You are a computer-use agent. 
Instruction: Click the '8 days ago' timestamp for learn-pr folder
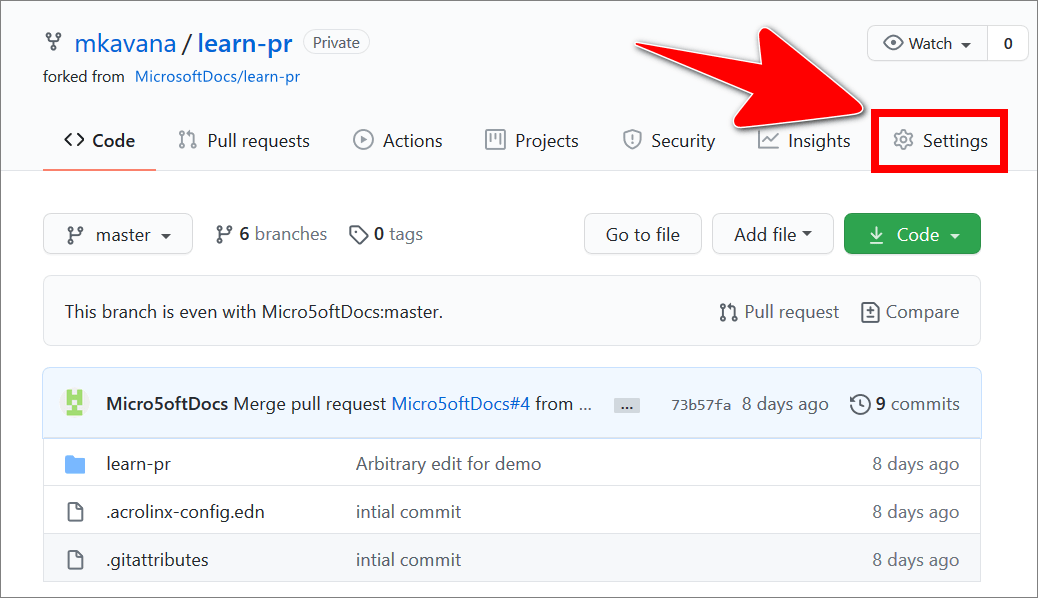[x=916, y=464]
